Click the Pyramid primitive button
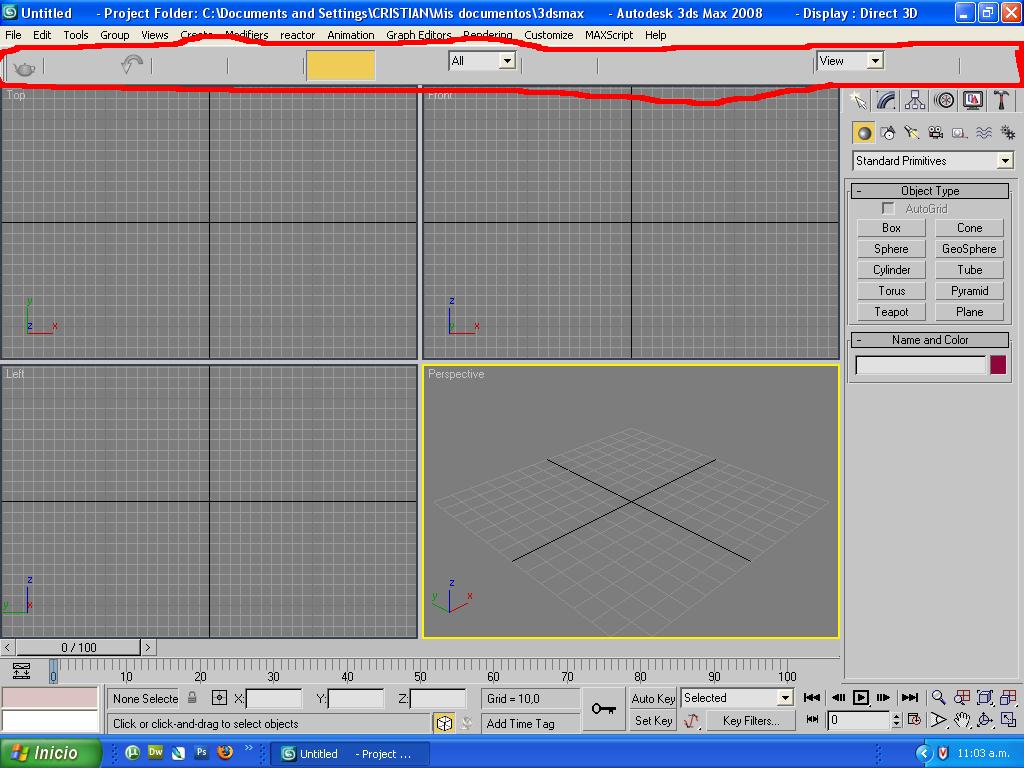 tap(969, 291)
